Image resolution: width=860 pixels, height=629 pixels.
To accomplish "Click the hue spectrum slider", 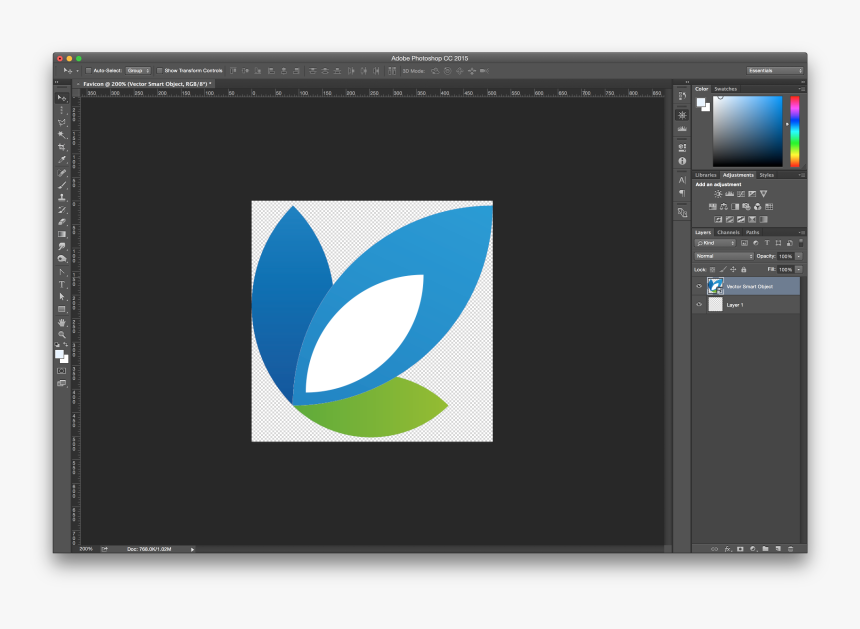I will tap(795, 131).
